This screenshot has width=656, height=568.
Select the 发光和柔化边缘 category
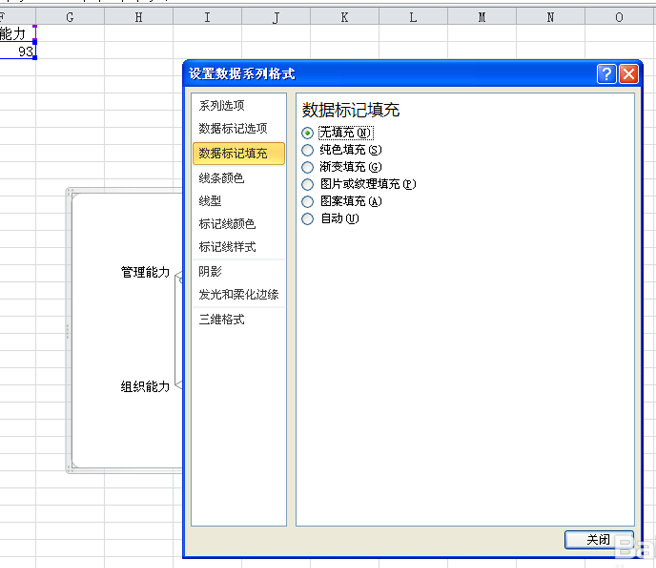coord(238,294)
